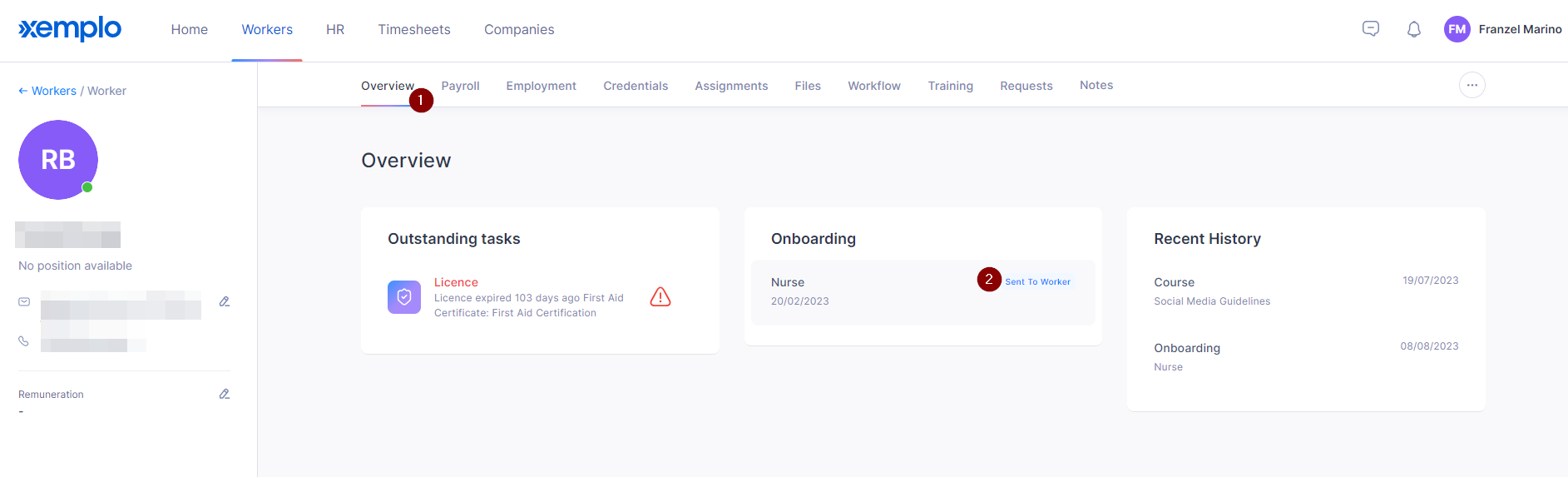Viewport: 1568px width, 477px height.
Task: Switch to the Credentials tab
Action: click(636, 86)
